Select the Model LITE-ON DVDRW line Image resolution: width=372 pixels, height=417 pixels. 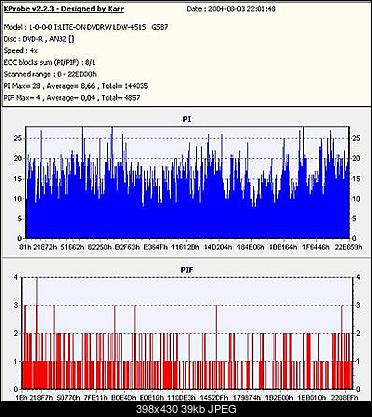point(86,27)
